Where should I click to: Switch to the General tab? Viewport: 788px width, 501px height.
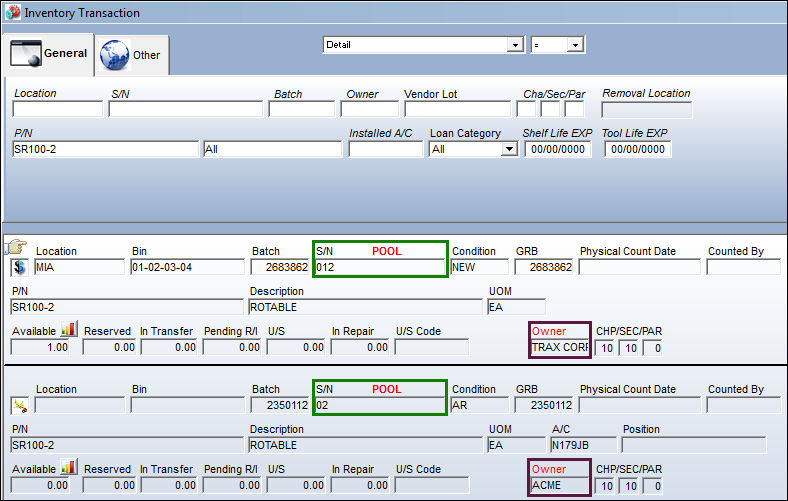click(x=48, y=54)
